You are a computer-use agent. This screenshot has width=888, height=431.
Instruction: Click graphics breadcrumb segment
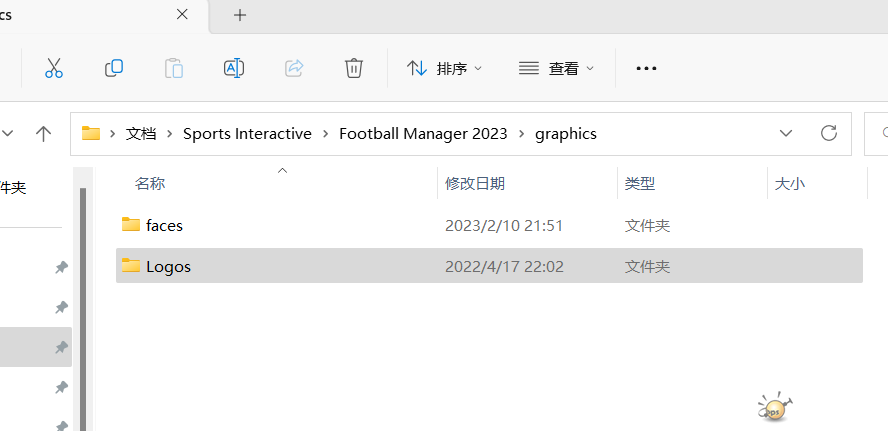pyautogui.click(x=566, y=134)
